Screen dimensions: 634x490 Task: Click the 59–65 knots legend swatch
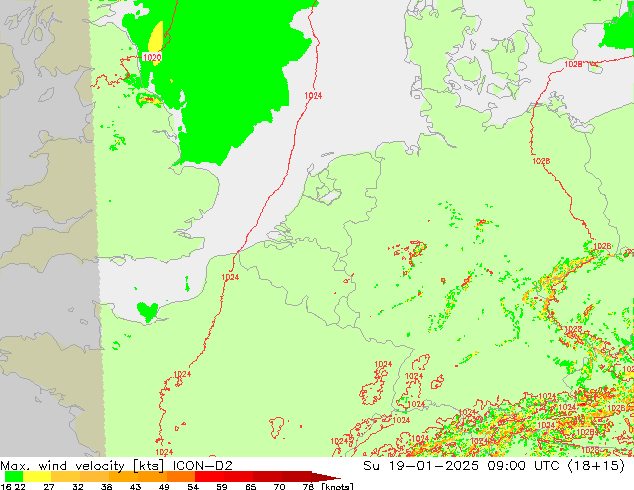click(x=238, y=477)
